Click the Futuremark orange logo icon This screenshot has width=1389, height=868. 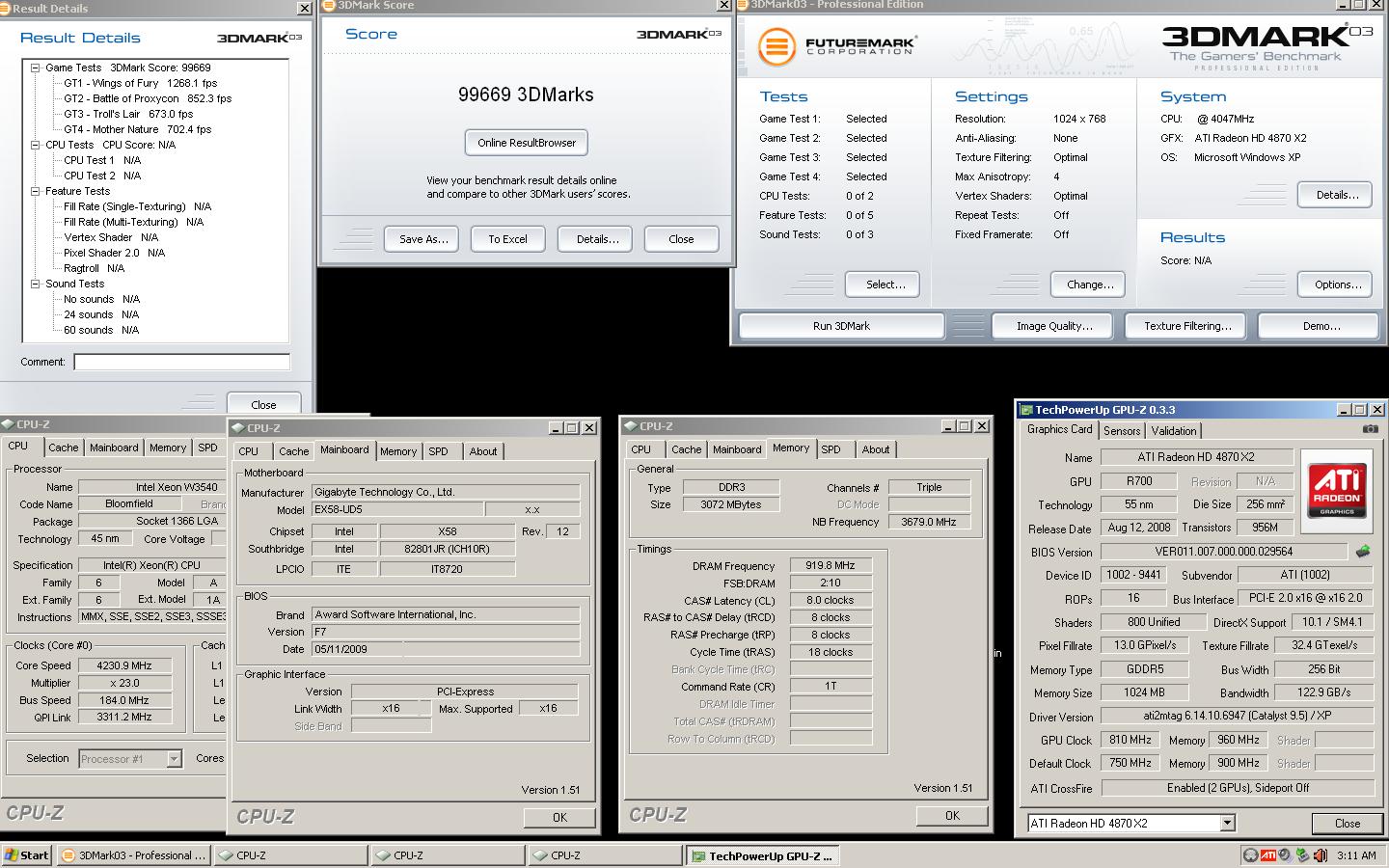coord(776,46)
